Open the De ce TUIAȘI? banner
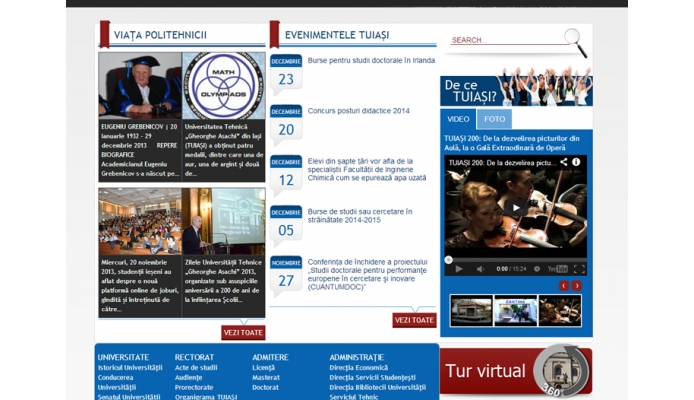The height and width of the screenshot is (400, 694). 516,87
